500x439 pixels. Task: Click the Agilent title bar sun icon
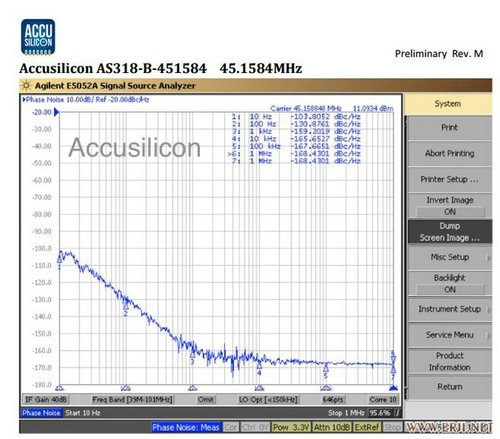click(x=26, y=86)
